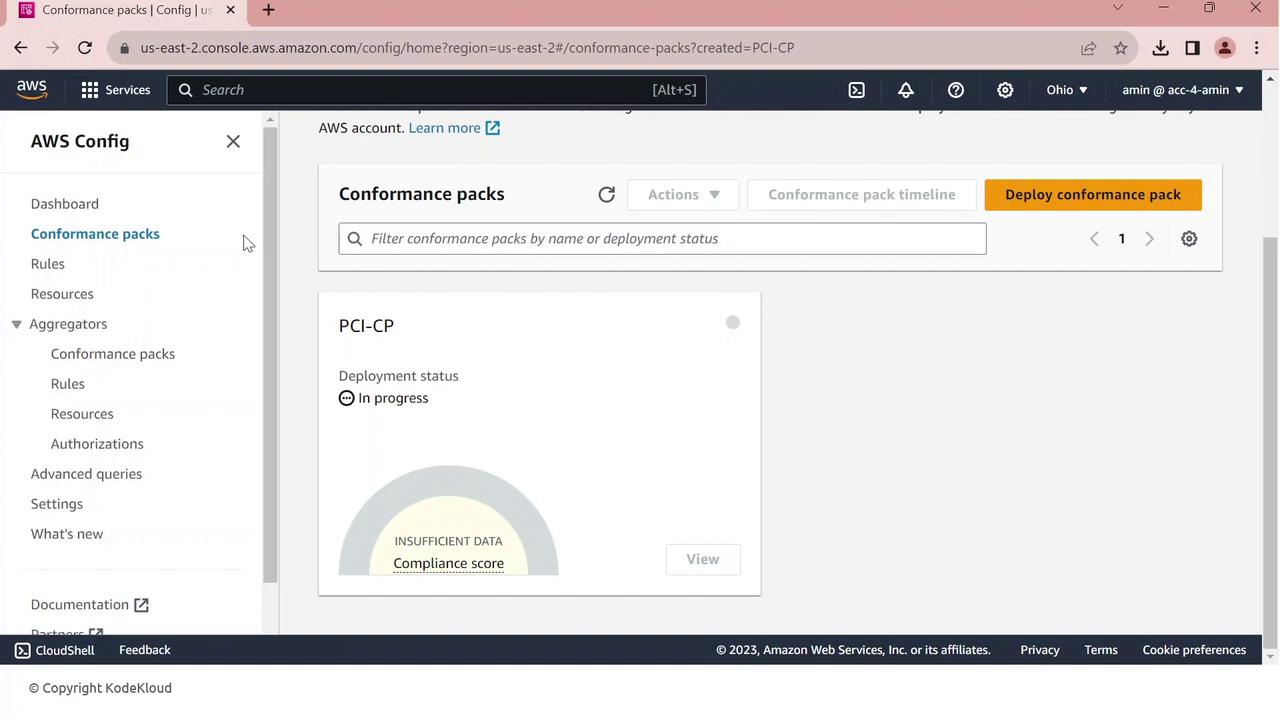Click View on the PCI-CP card
The width and height of the screenshot is (1280, 720).
tap(703, 559)
